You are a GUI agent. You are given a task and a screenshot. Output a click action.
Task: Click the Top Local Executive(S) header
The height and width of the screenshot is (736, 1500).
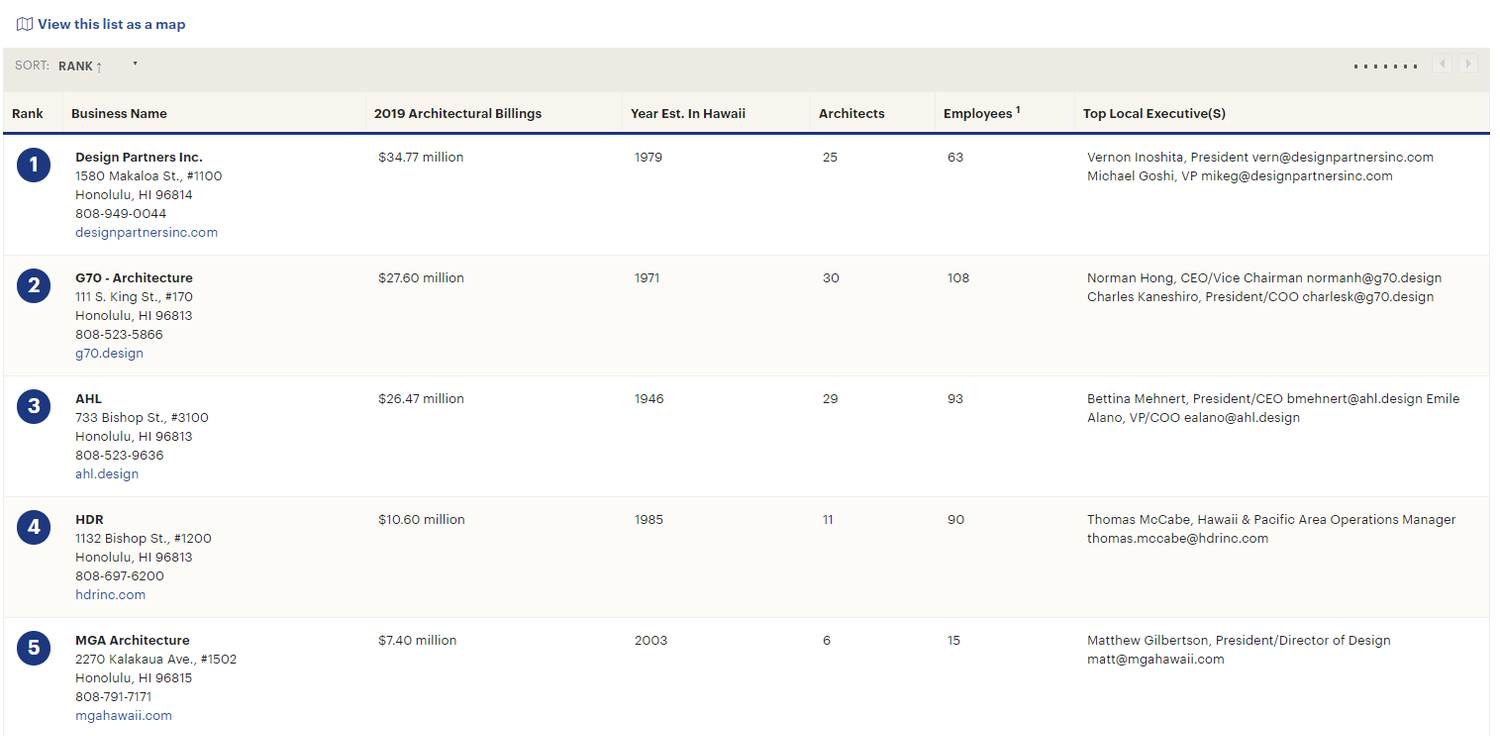click(x=1154, y=114)
